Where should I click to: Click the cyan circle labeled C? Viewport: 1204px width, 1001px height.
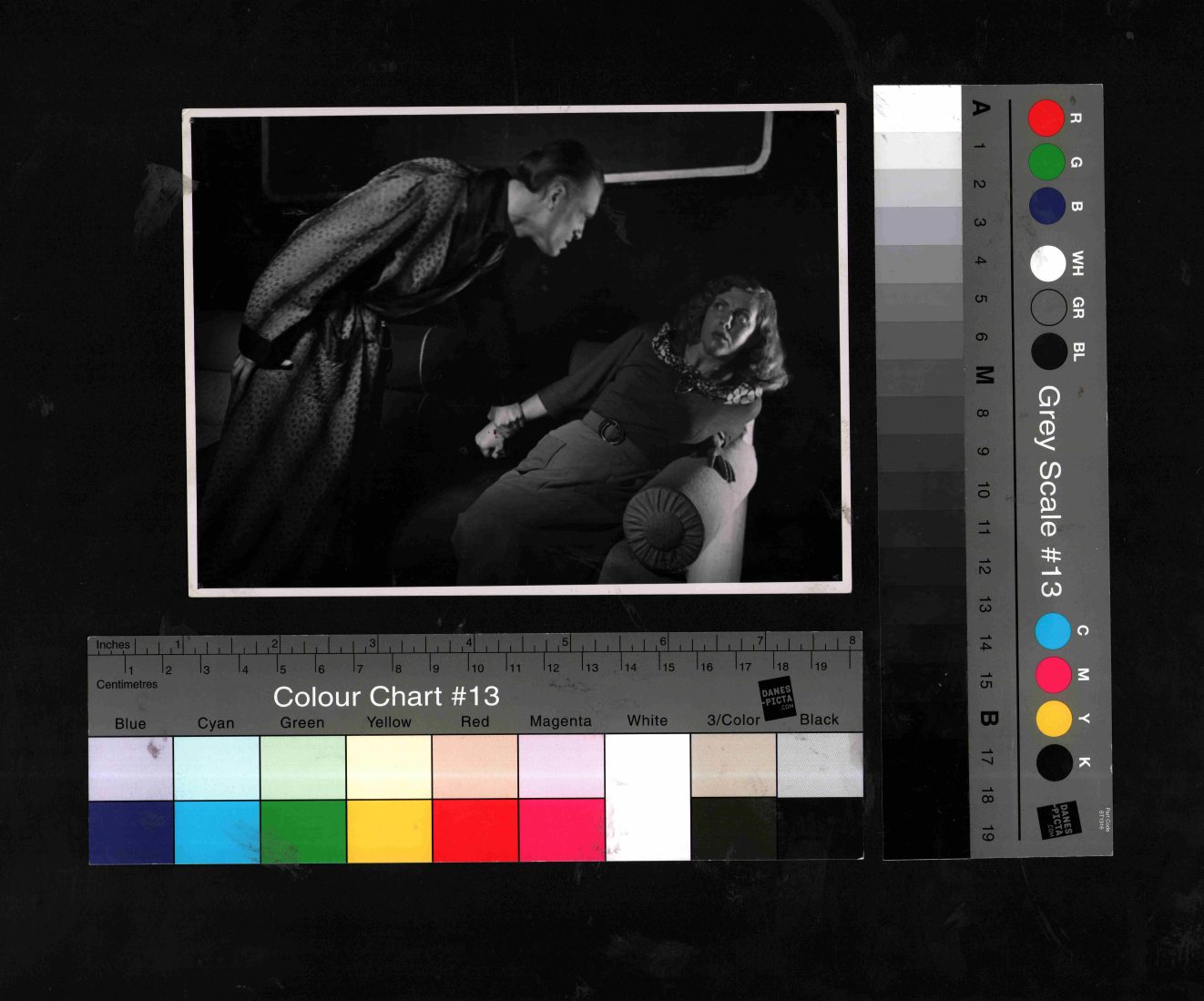coord(1053,631)
